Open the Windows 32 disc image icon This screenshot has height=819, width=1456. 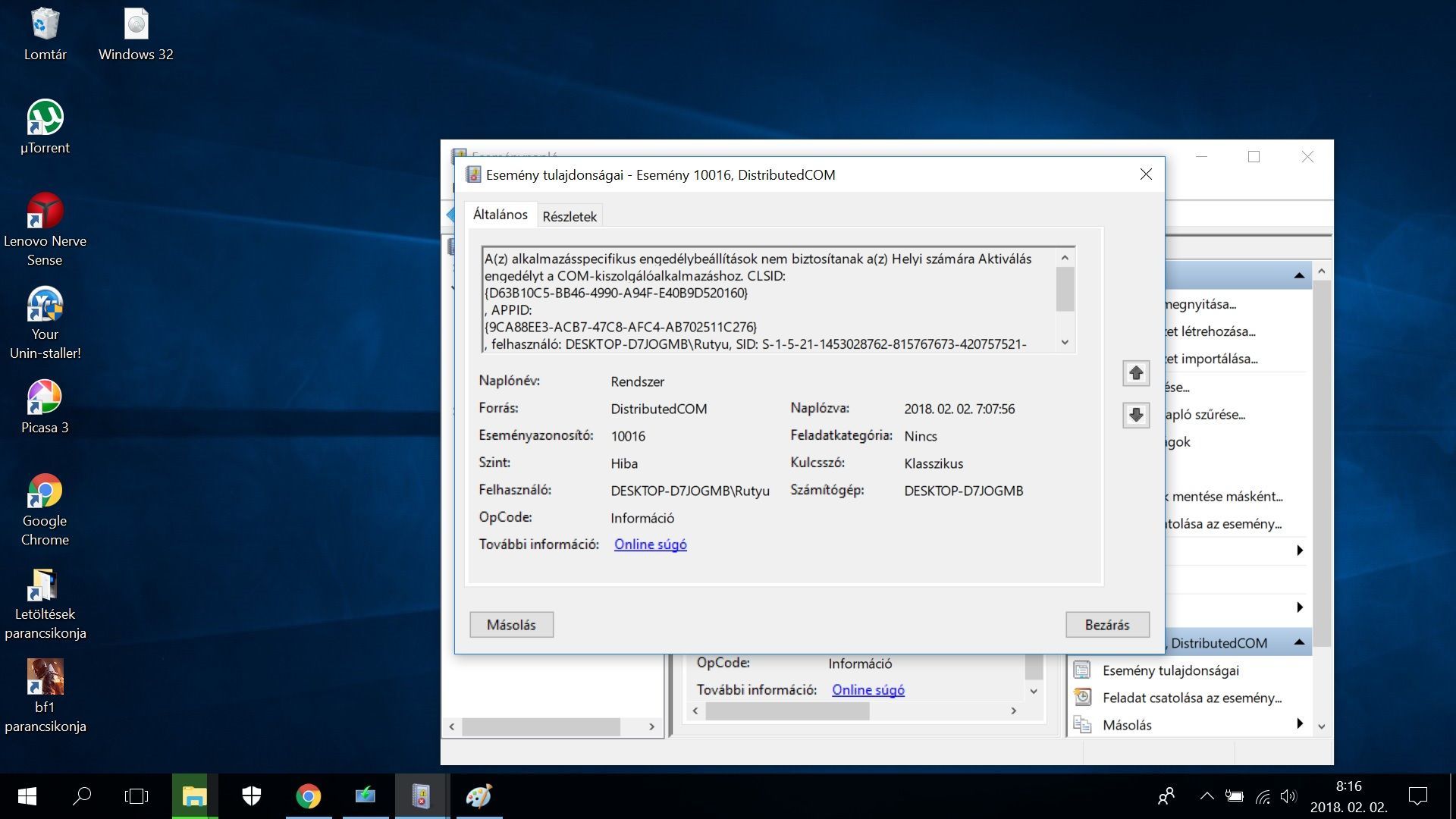pos(136,35)
